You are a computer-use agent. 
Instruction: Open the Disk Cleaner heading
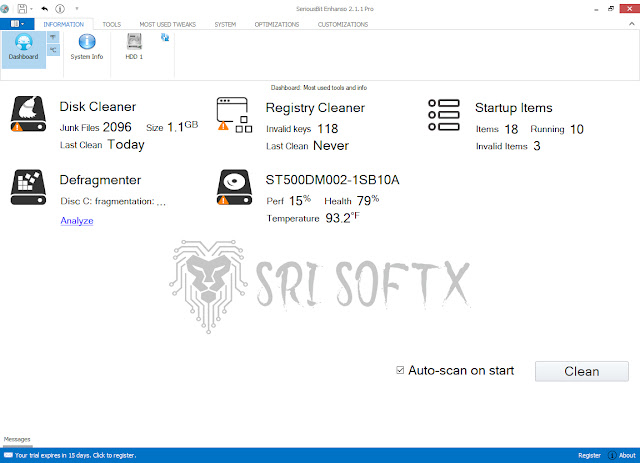click(x=98, y=107)
